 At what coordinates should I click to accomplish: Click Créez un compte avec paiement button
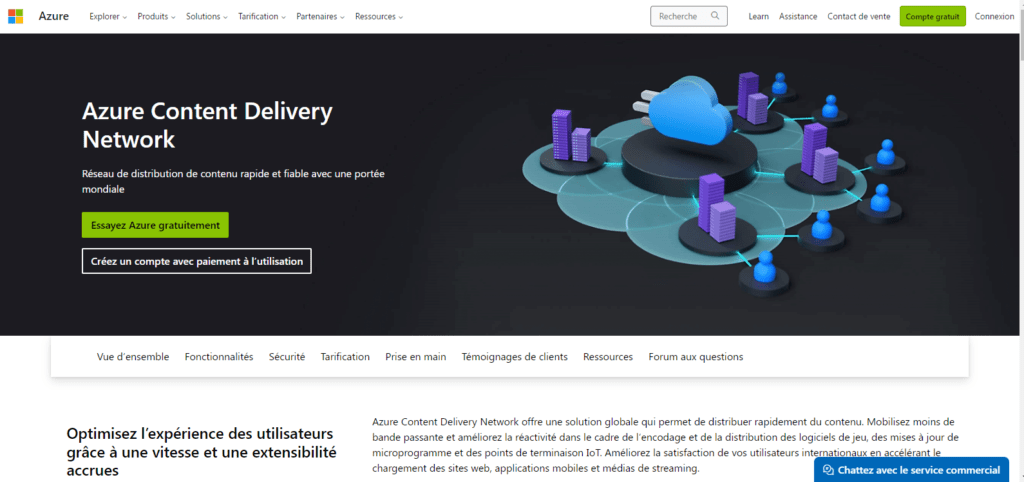tap(197, 261)
